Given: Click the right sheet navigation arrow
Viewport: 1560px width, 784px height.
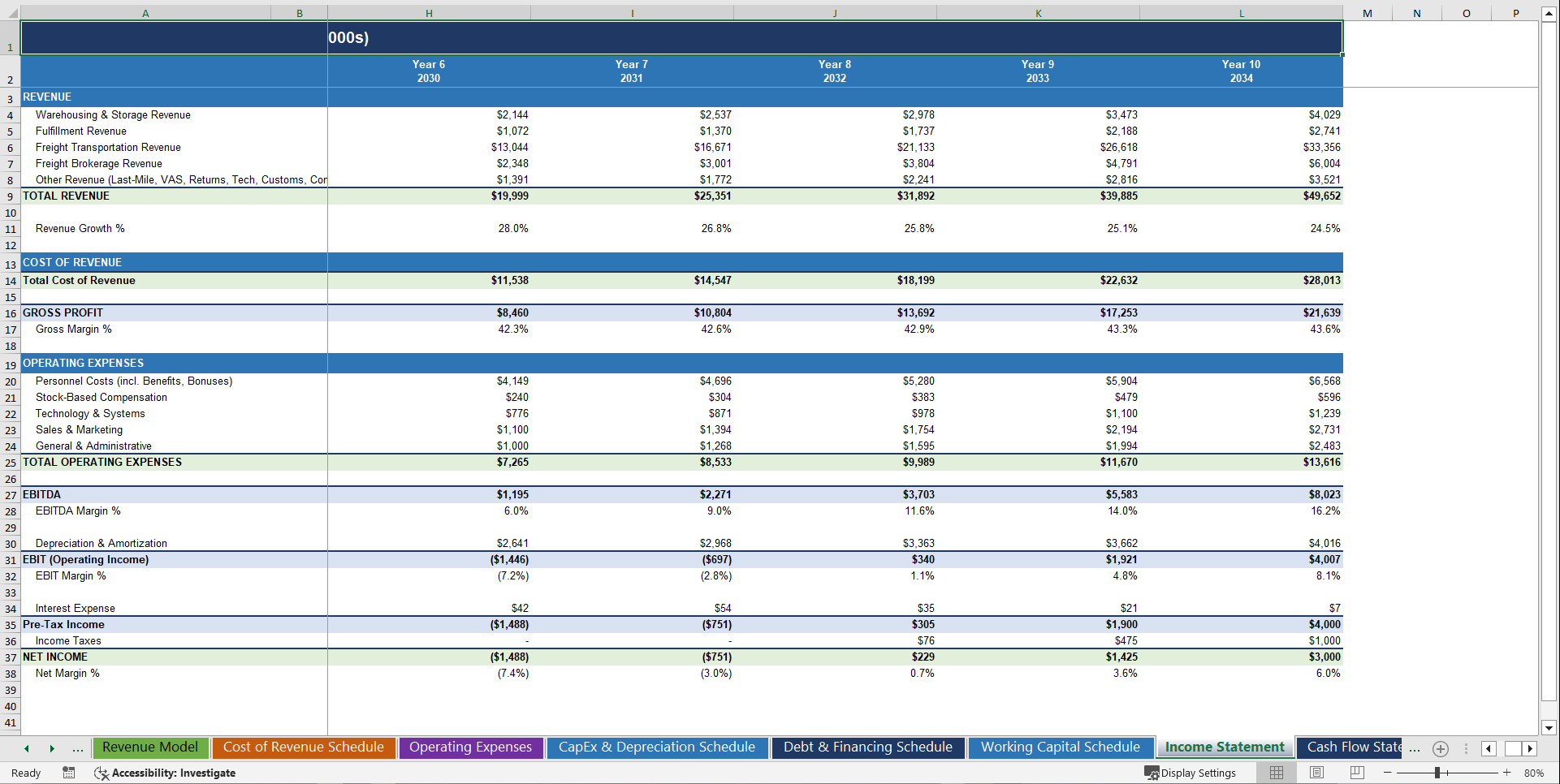Looking at the screenshot, I should (x=52, y=748).
